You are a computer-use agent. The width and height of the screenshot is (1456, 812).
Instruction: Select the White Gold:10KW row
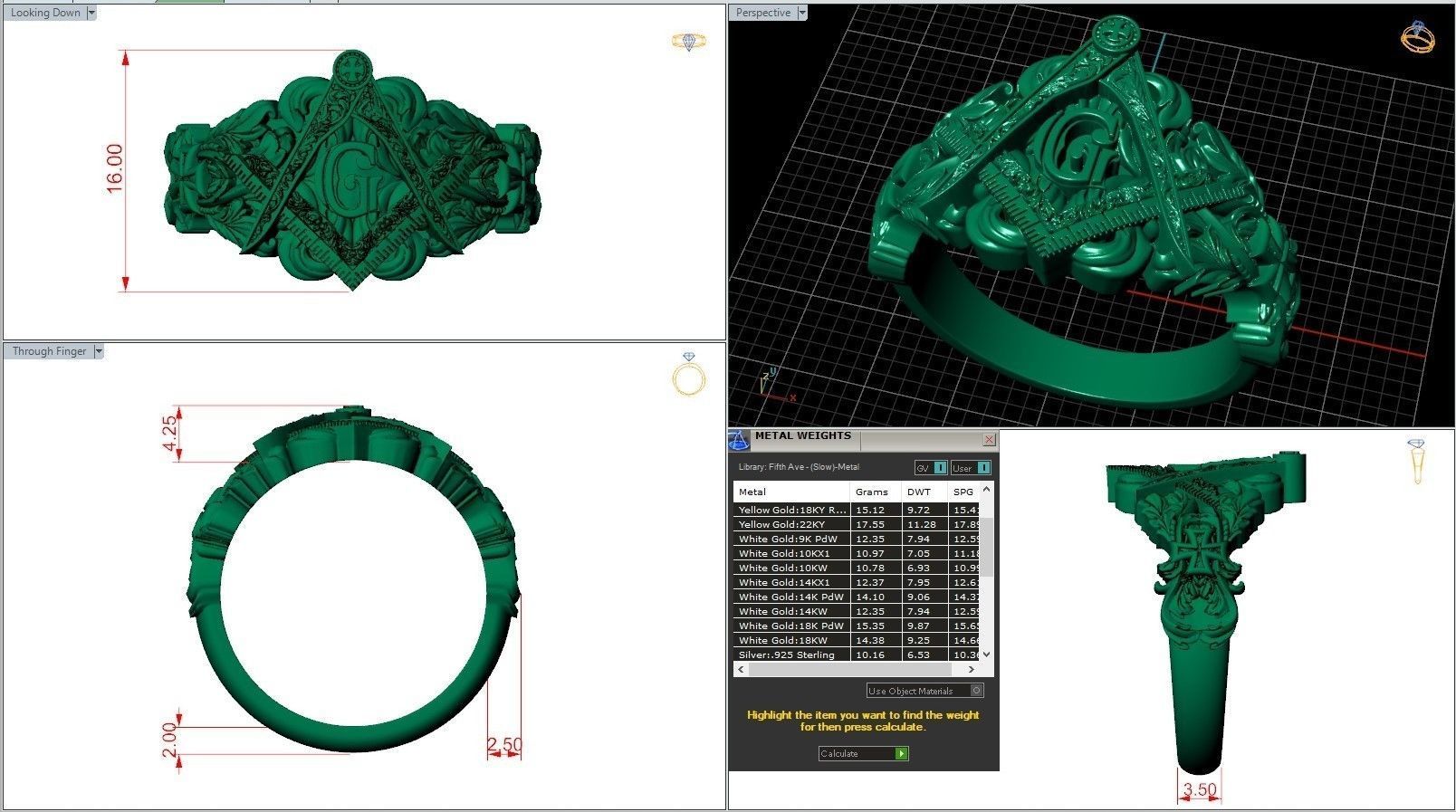tap(857, 568)
